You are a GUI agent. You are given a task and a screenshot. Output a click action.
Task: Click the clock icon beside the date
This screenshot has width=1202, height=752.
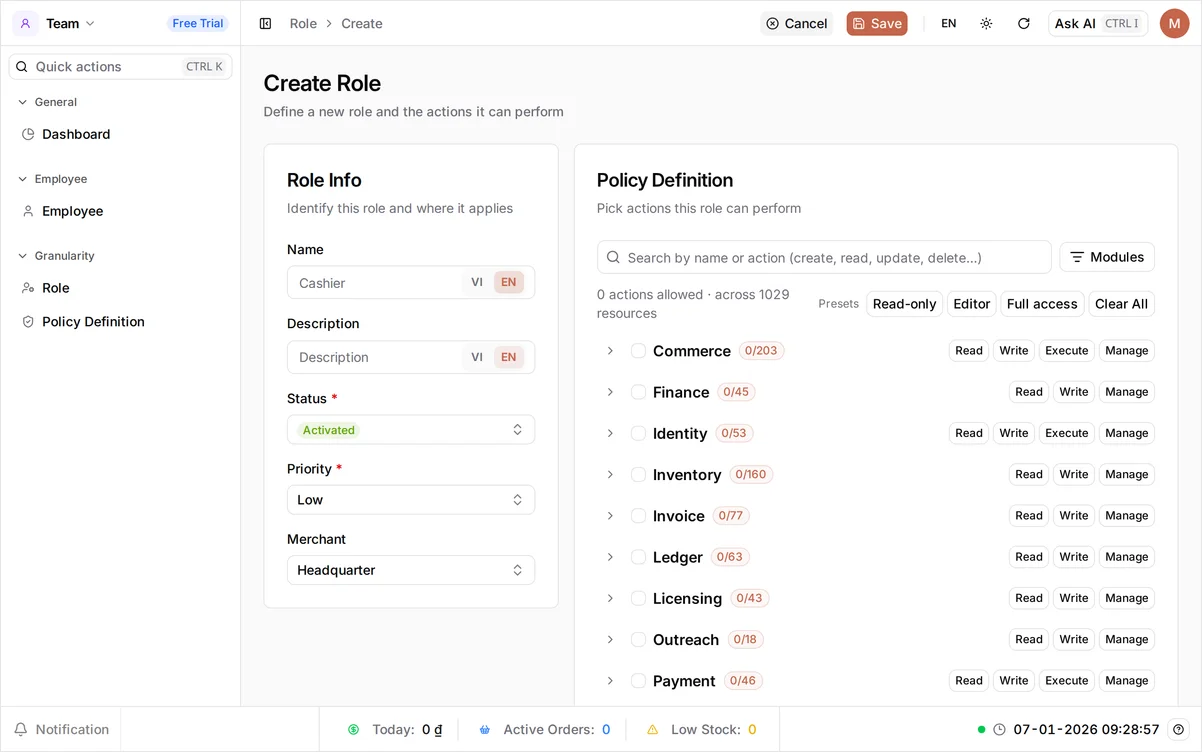[999, 730]
